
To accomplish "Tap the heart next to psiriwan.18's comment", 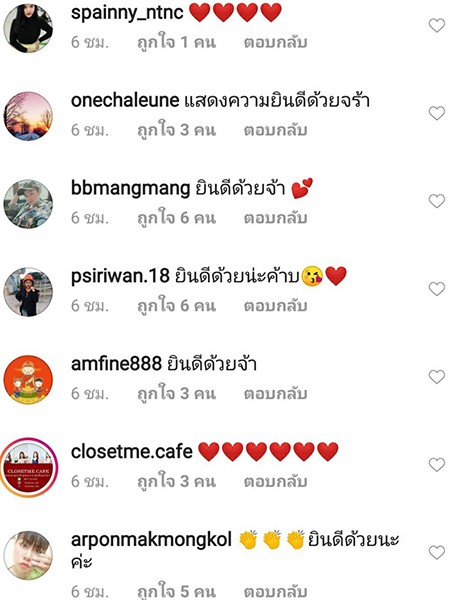I will pos(436,289).
